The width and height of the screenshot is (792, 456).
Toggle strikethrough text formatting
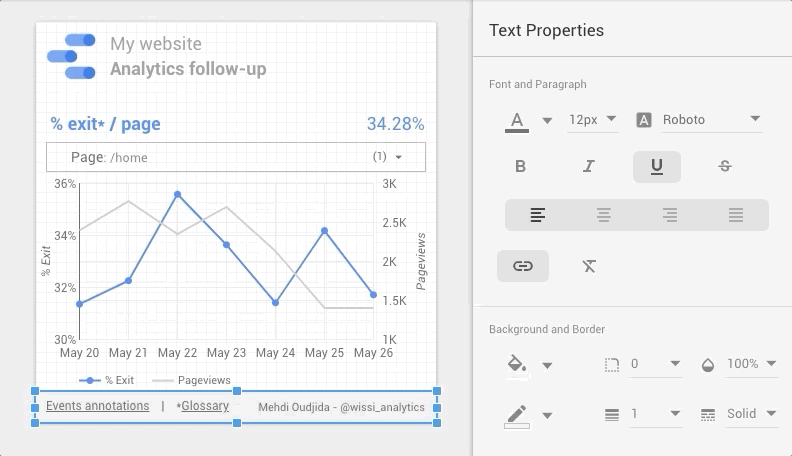click(x=725, y=166)
